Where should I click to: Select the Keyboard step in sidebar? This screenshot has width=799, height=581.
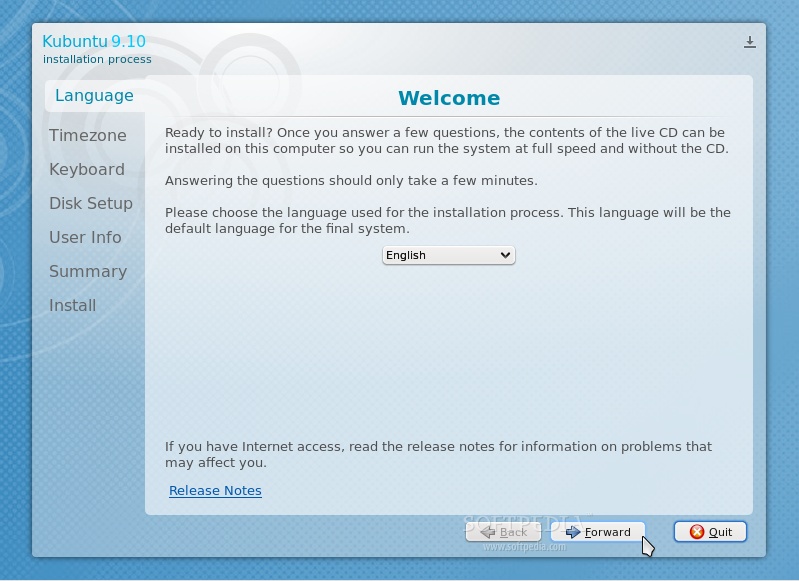pos(87,169)
